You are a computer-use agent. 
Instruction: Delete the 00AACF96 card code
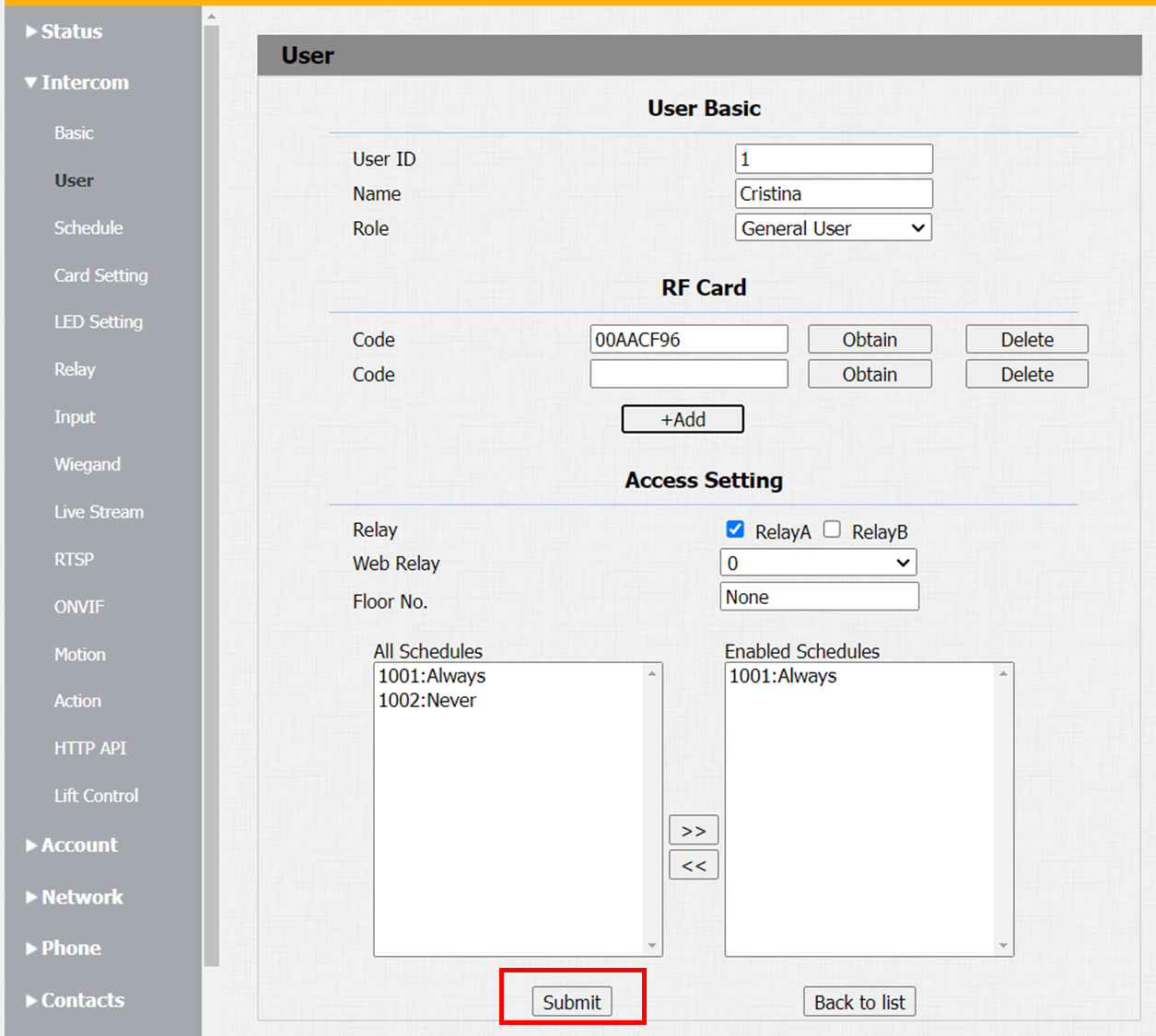[1027, 339]
